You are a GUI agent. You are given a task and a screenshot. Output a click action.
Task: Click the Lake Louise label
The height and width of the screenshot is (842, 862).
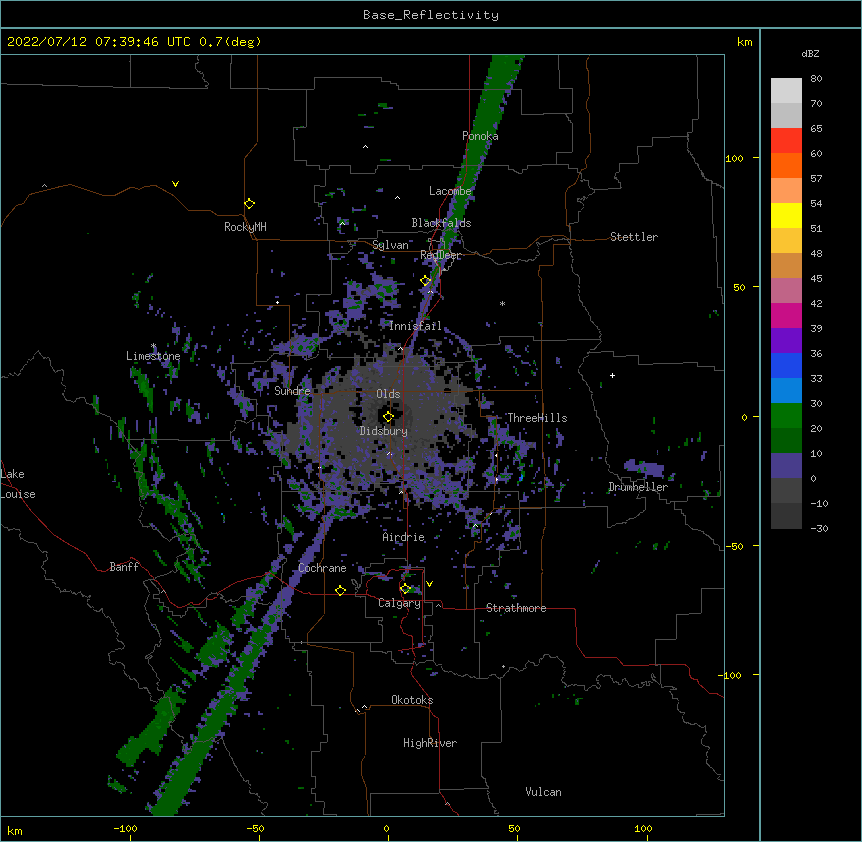[x=18, y=484]
